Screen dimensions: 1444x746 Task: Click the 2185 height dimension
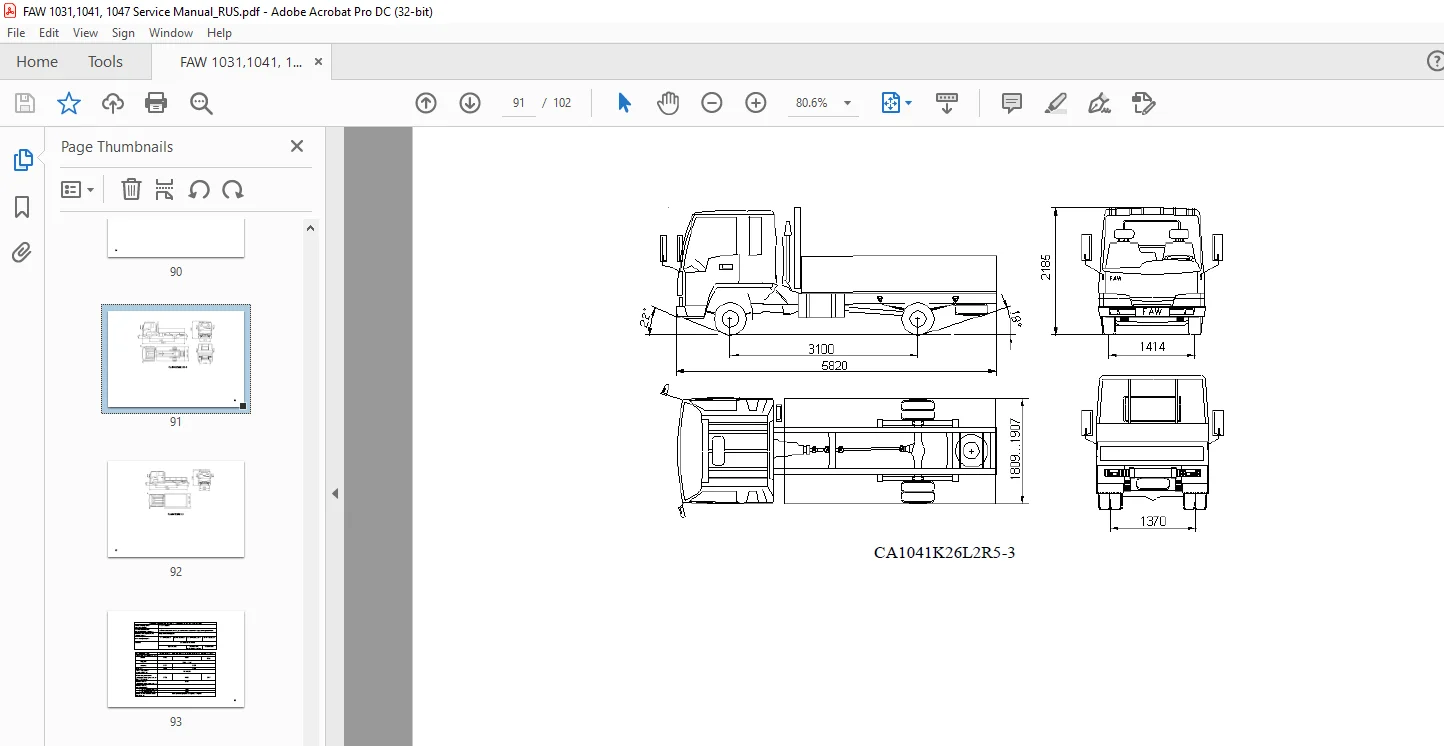pos(1046,266)
